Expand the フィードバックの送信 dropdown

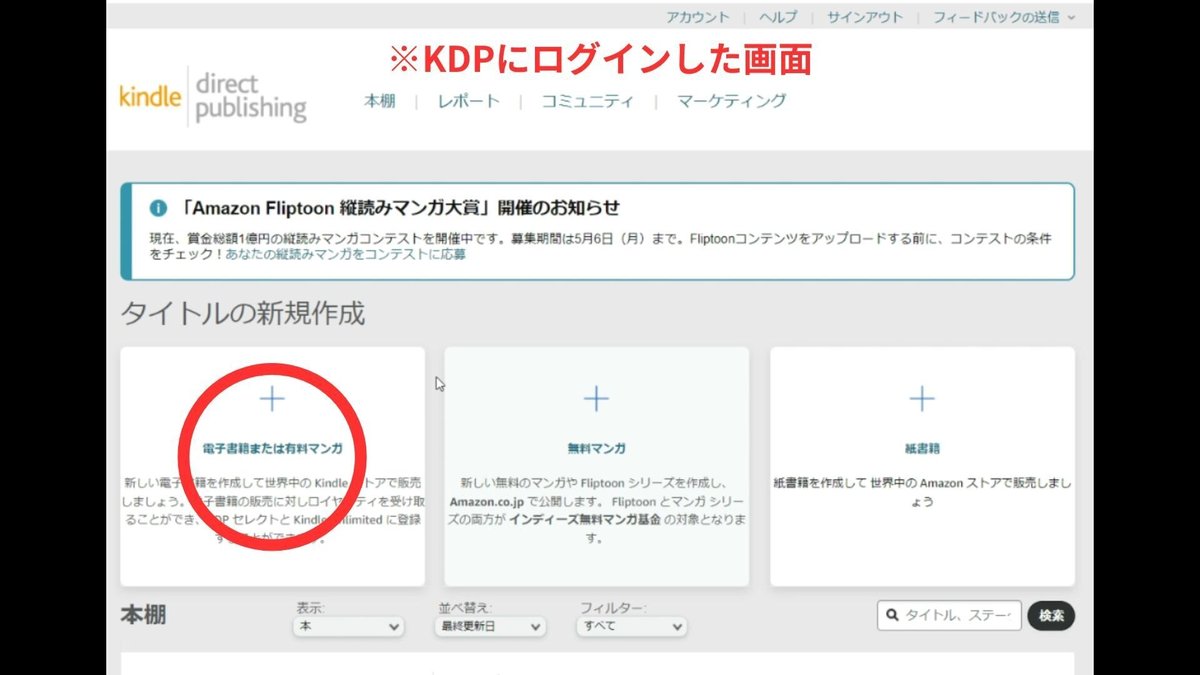1004,17
